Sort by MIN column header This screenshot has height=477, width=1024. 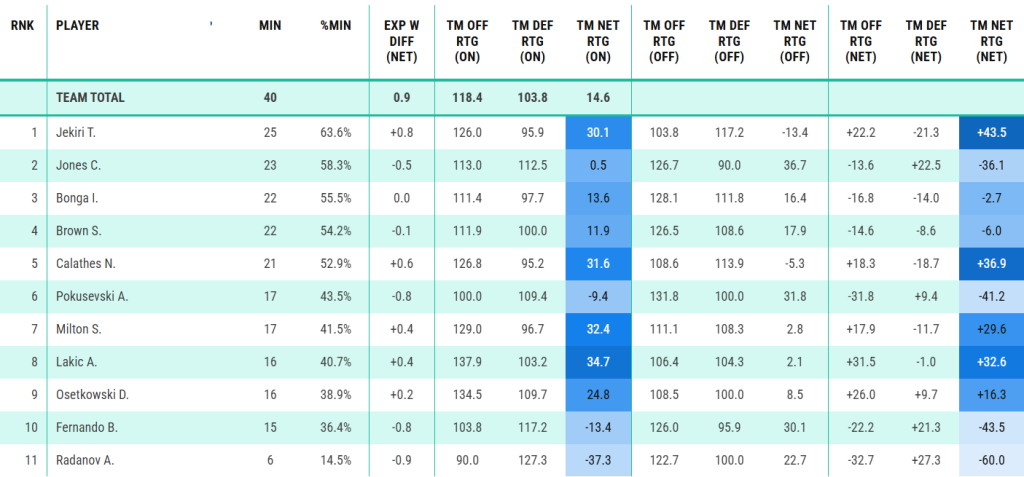267,24
